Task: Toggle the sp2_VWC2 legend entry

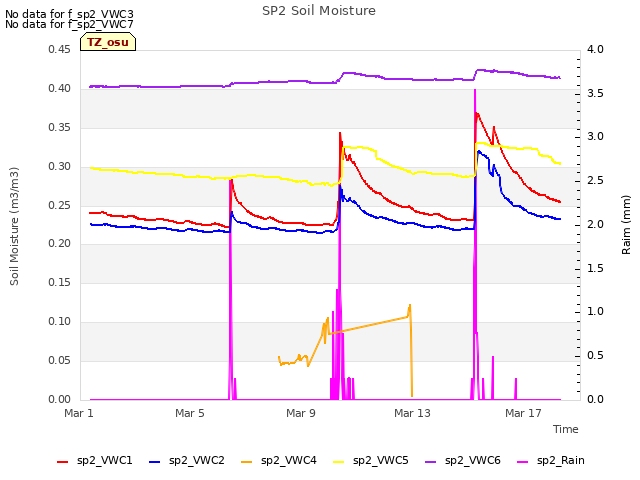Action: tap(187, 460)
